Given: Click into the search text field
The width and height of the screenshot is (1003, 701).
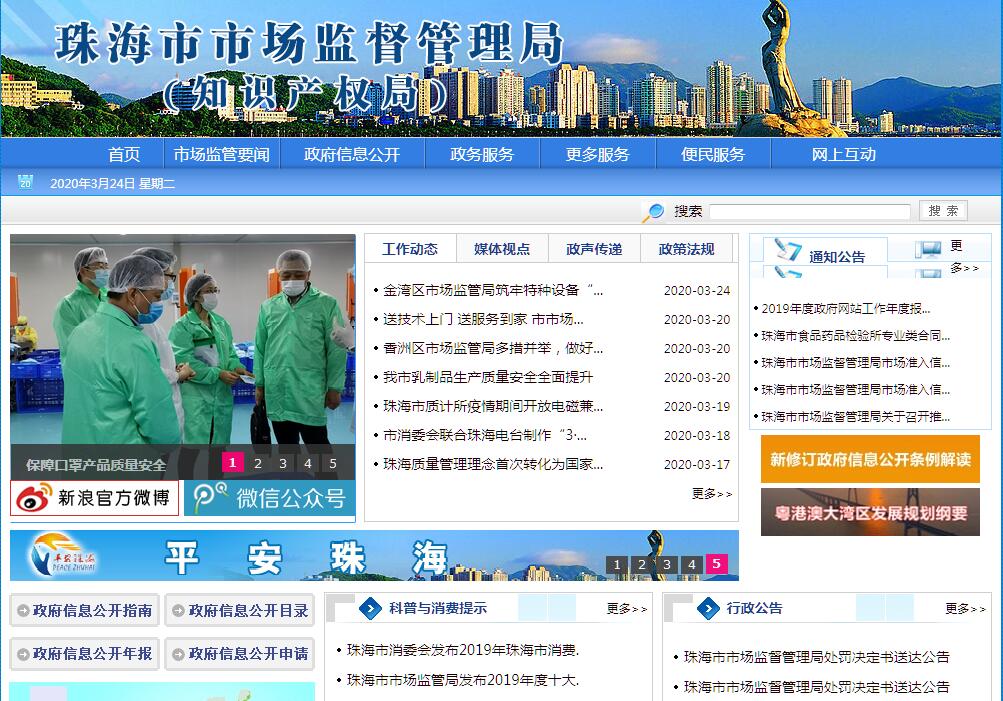Looking at the screenshot, I should pyautogui.click(x=809, y=211).
